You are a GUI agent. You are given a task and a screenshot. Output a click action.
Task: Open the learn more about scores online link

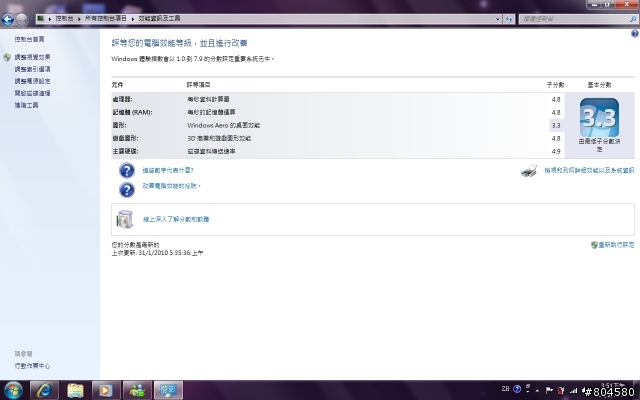coord(176,219)
